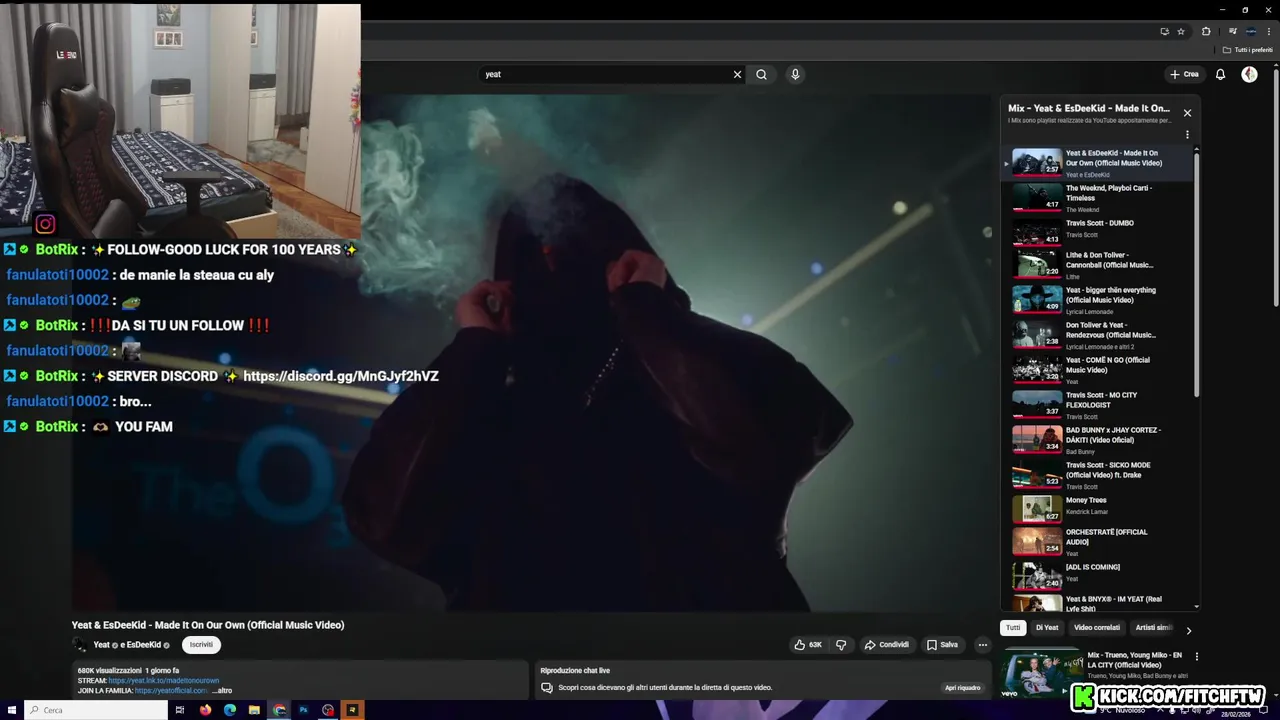Subscribe with the Iscriviti button
This screenshot has width=1280, height=720.
201,645
